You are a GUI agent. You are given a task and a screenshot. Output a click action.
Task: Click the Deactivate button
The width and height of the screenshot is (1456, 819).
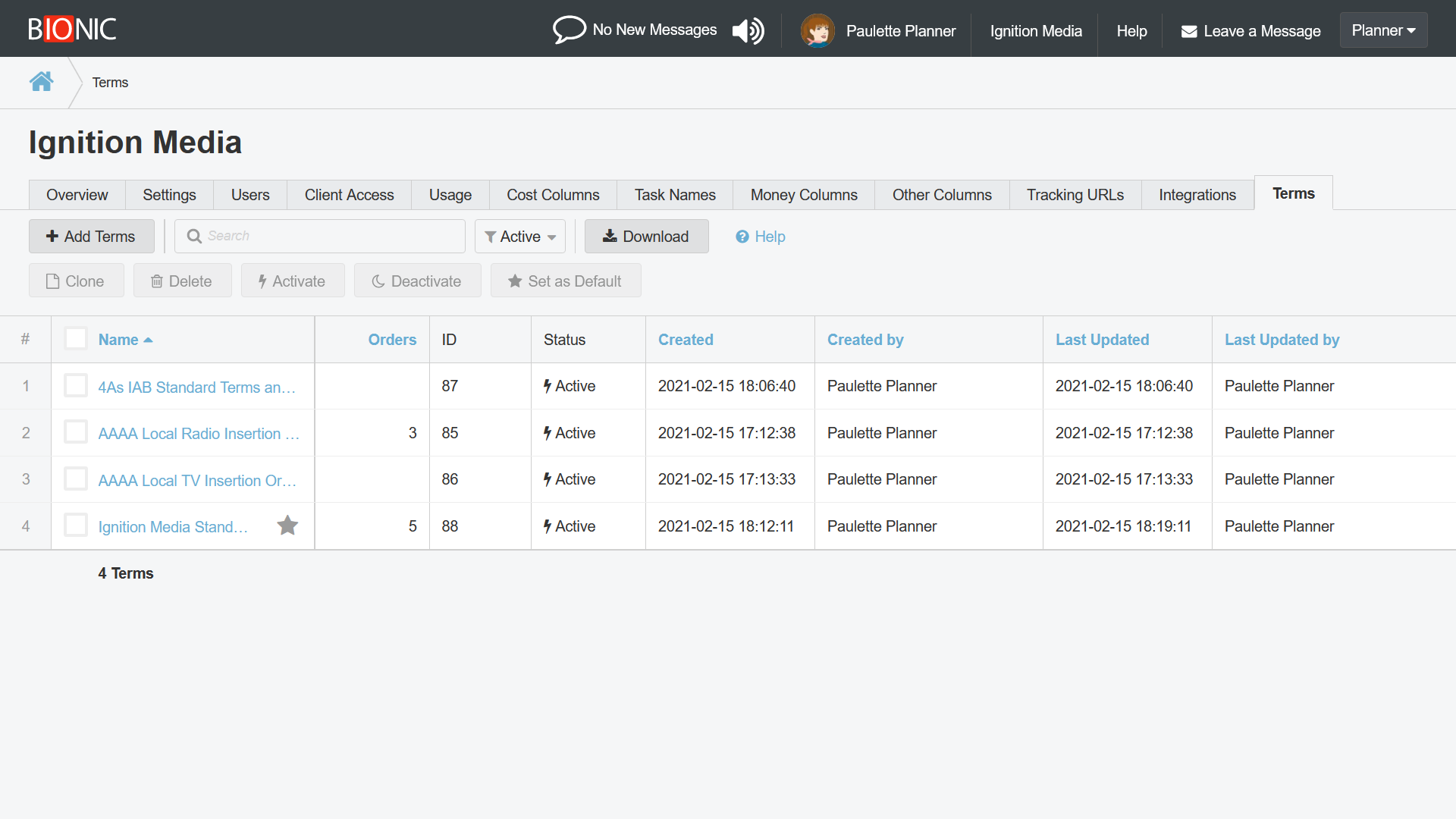click(418, 281)
